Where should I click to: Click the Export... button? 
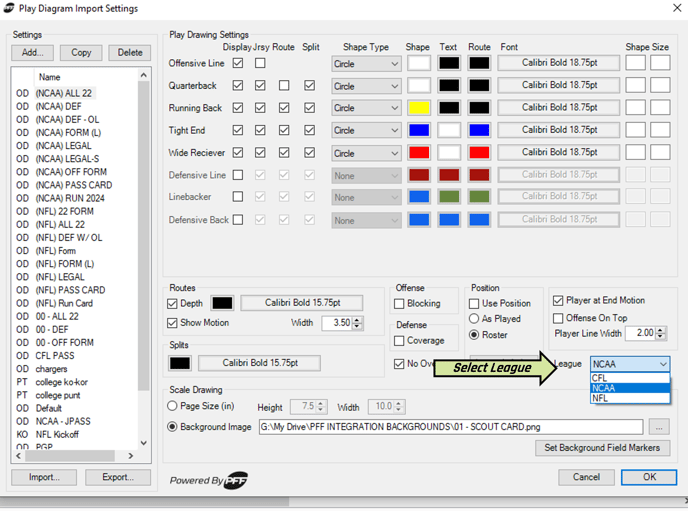click(118, 477)
